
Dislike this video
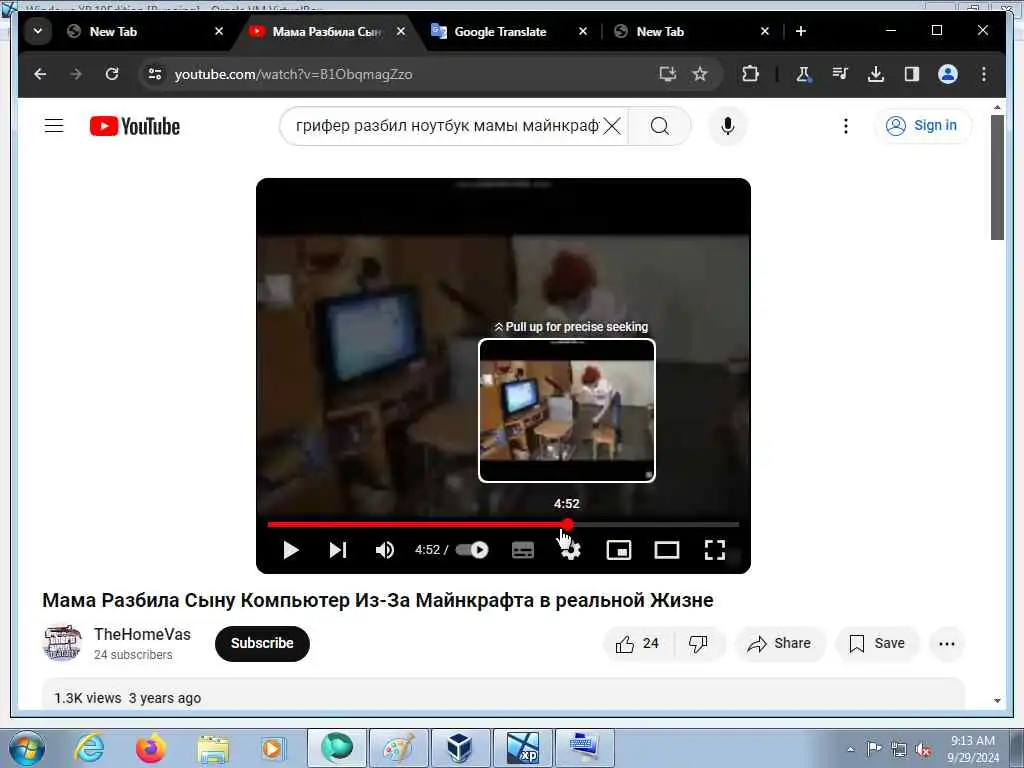point(698,643)
